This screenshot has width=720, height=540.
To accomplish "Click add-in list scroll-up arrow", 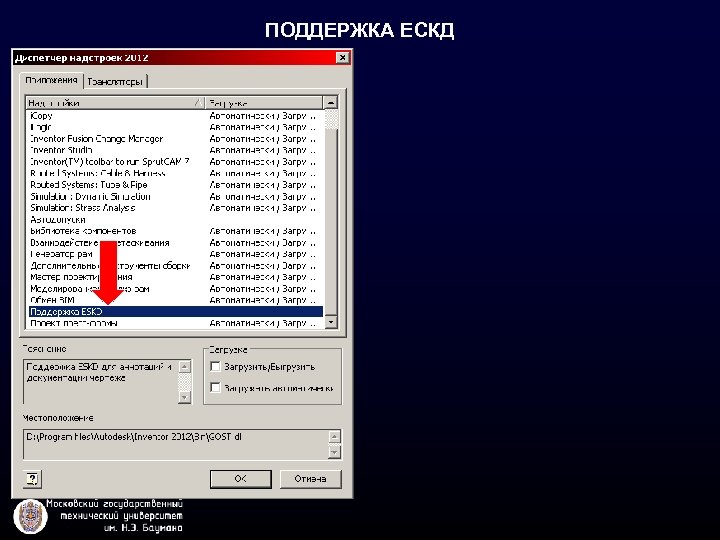I will click(331, 102).
